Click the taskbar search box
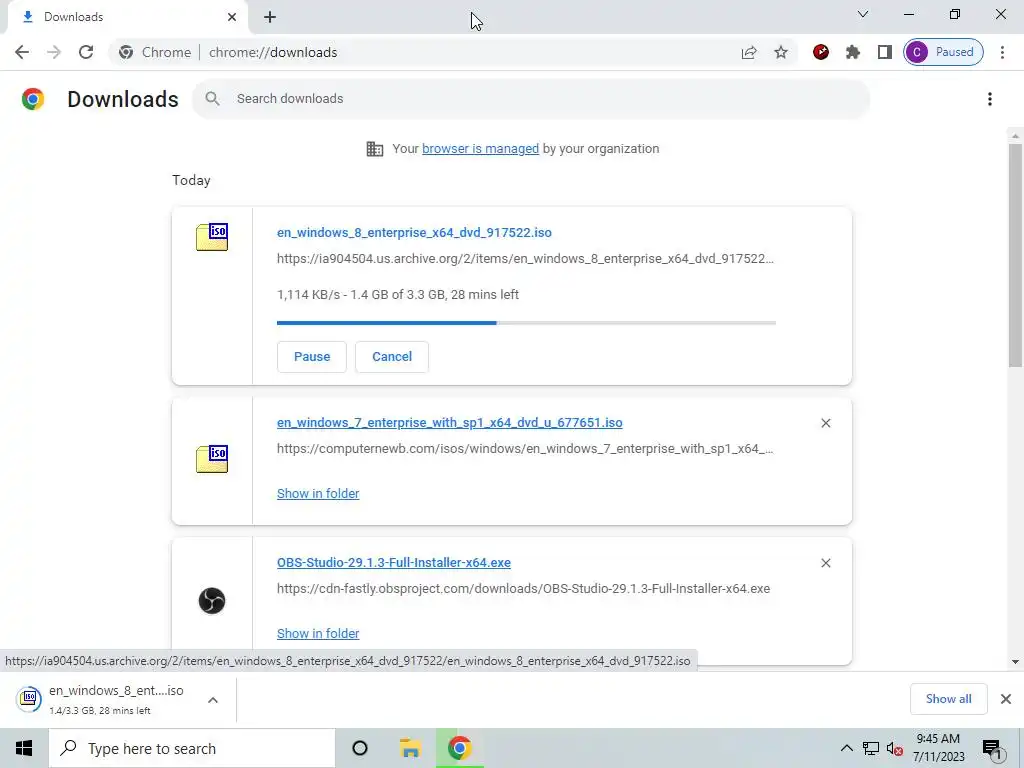1024x768 pixels. coord(192,748)
